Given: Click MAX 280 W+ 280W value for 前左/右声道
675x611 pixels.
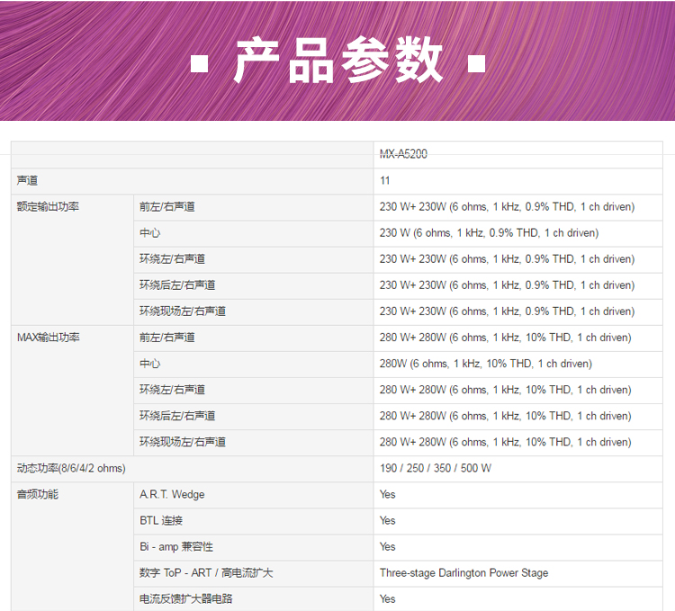Looking at the screenshot, I should click(x=505, y=337).
